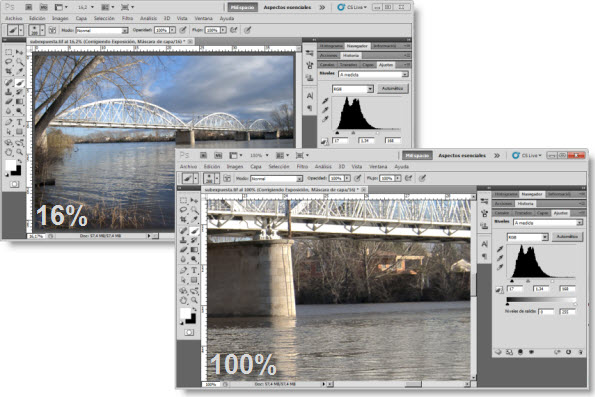The image size is (595, 397).
Task: Click the Automático button in the 100% window
Action: click(x=567, y=236)
